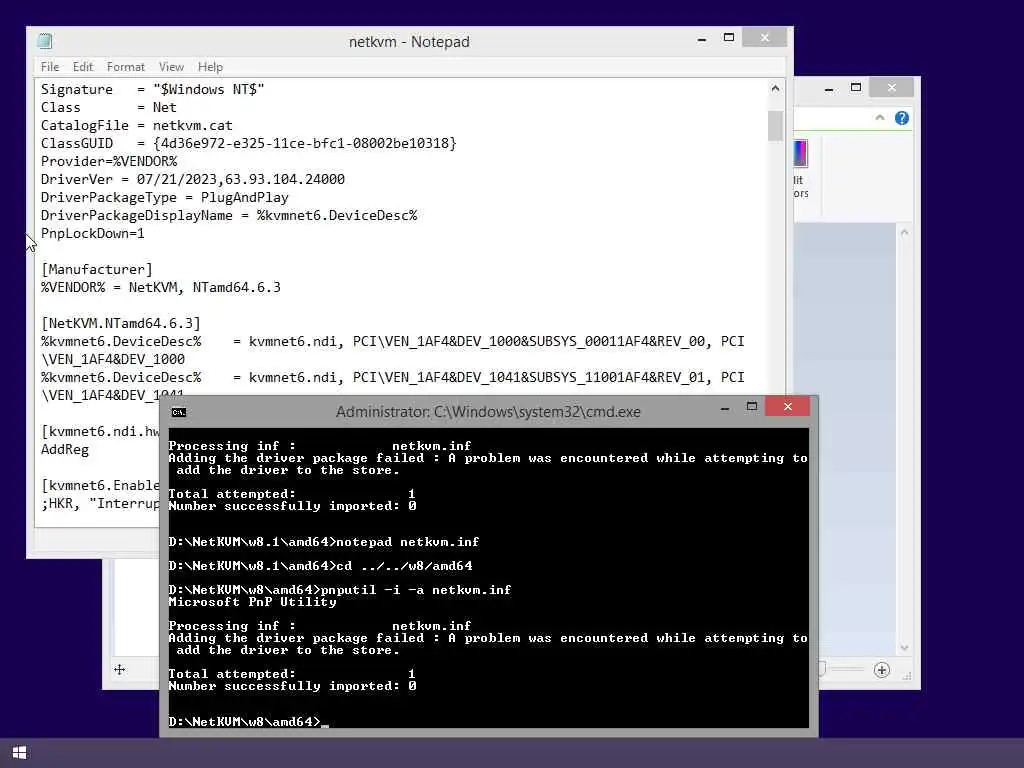The height and width of the screenshot is (768, 1024).
Task: Click the up scroll arrow in the background window
Action: tap(904, 232)
